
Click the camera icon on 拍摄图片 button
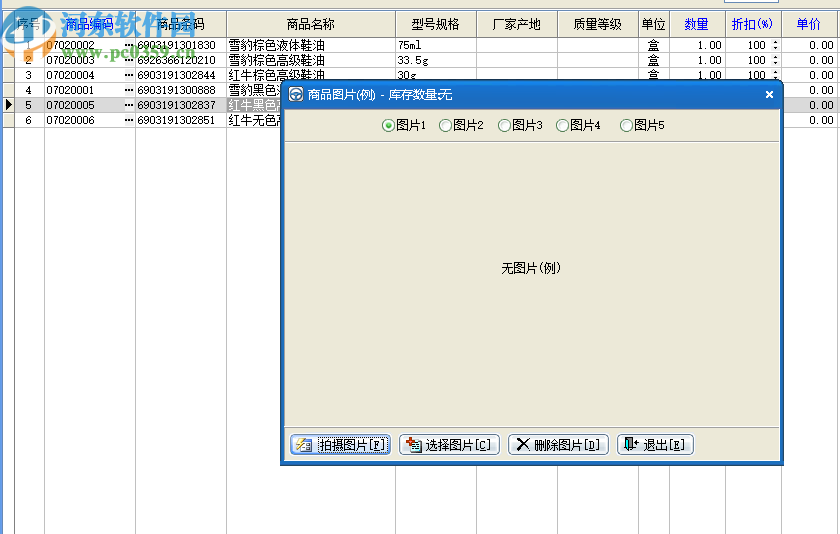(304, 445)
